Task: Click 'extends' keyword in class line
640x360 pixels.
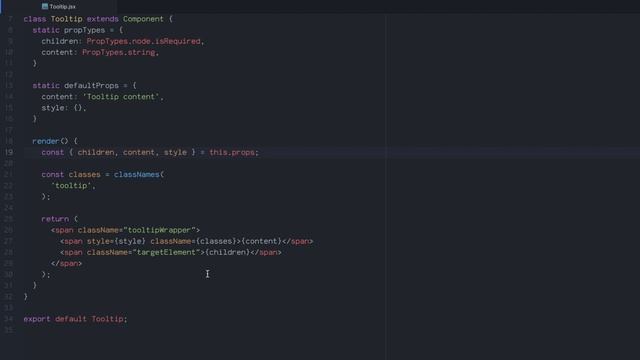Action: click(x=102, y=19)
